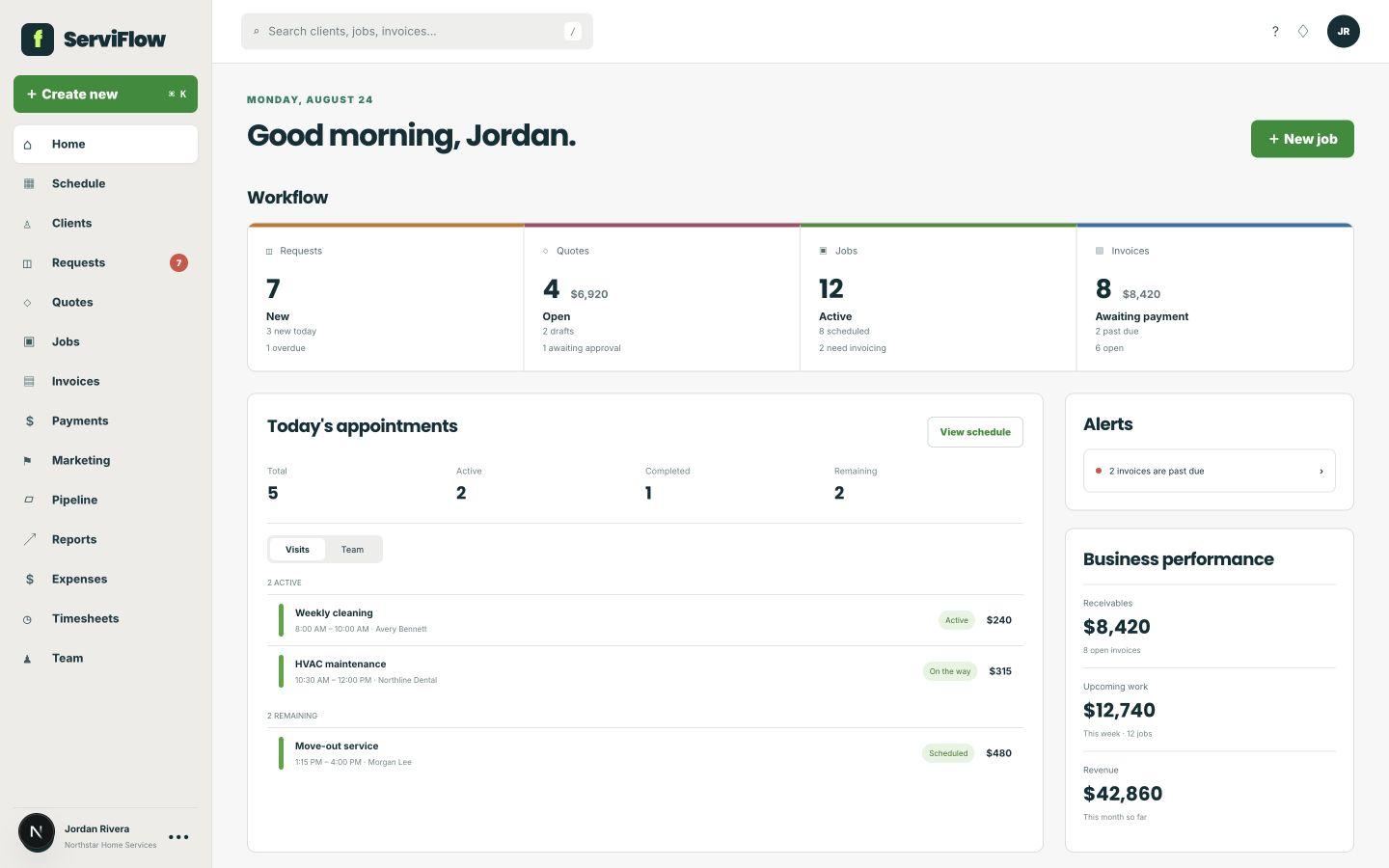Open the Quotes workflow card
The height and width of the screenshot is (868, 1389).
(x=662, y=298)
